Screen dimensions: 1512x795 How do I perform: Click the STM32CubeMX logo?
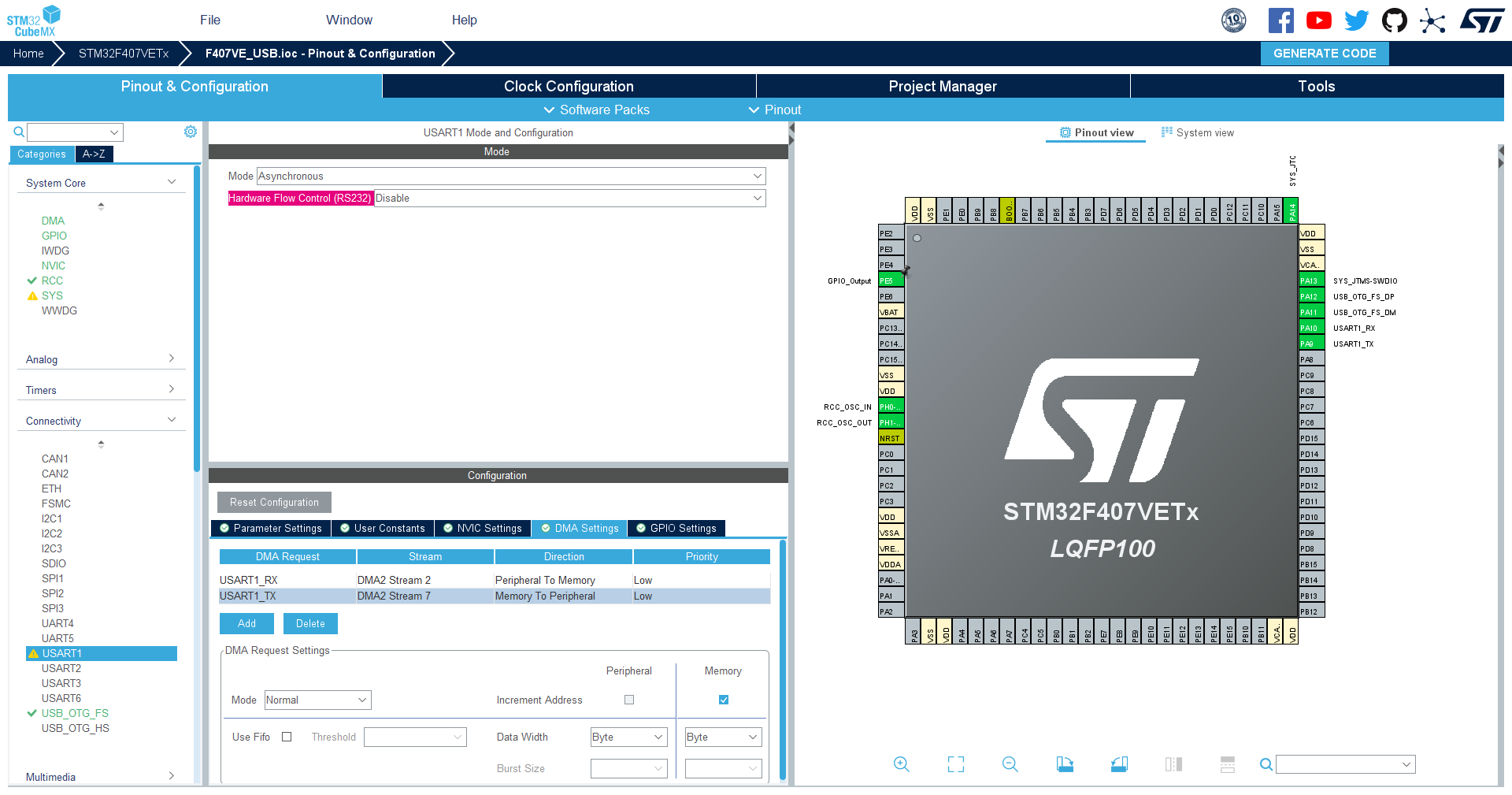click(x=35, y=20)
